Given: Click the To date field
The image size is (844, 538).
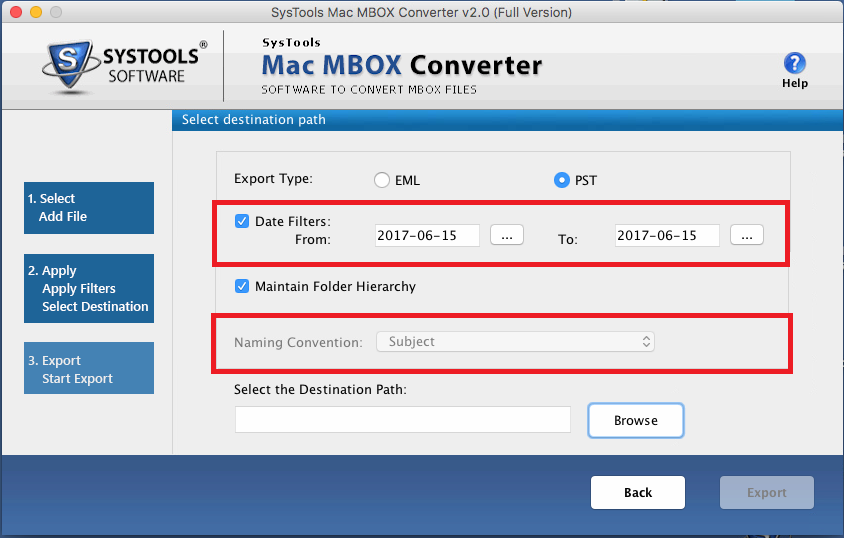Looking at the screenshot, I should [667, 235].
